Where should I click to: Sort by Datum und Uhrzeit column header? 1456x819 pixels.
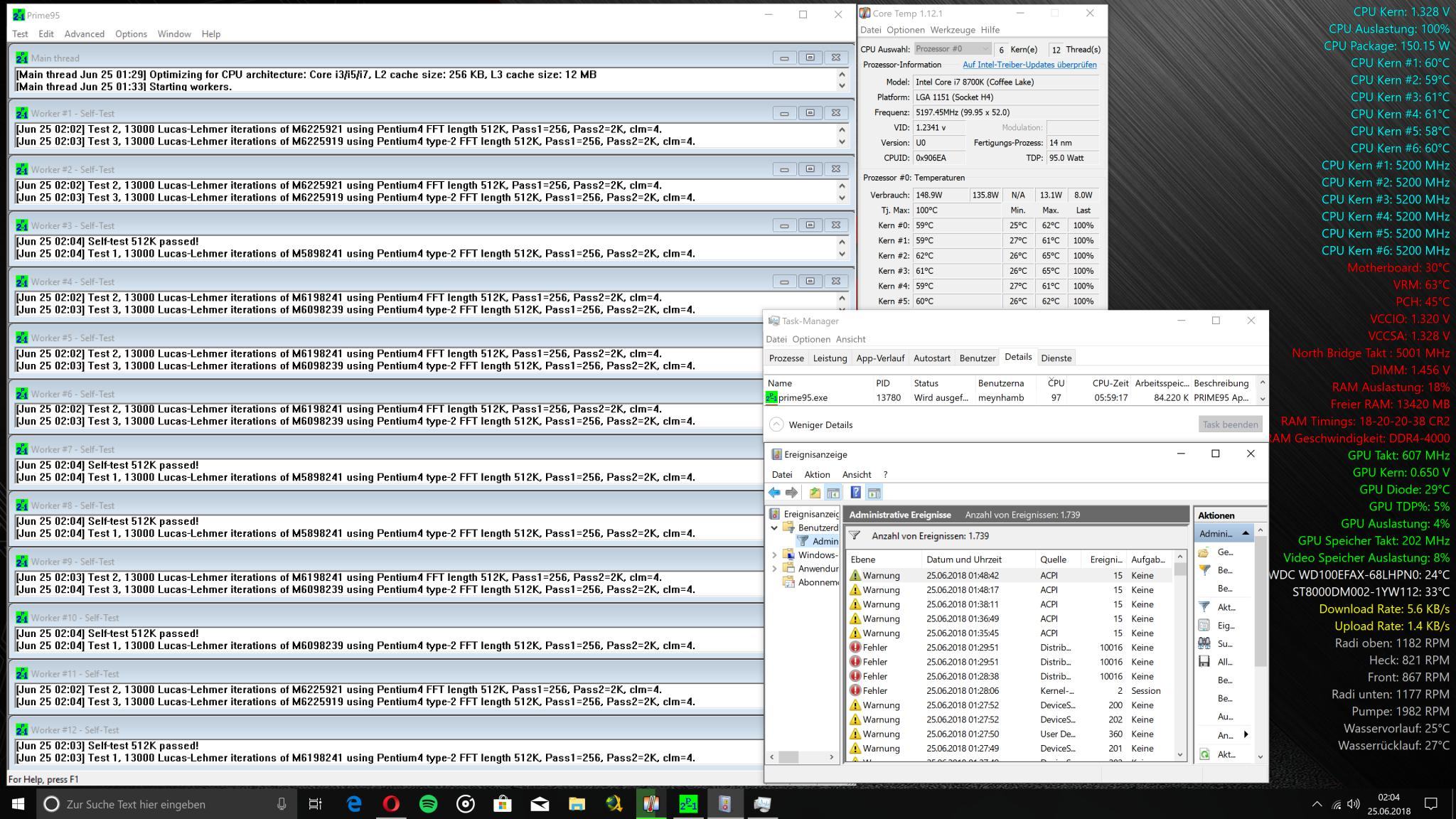[x=978, y=560]
